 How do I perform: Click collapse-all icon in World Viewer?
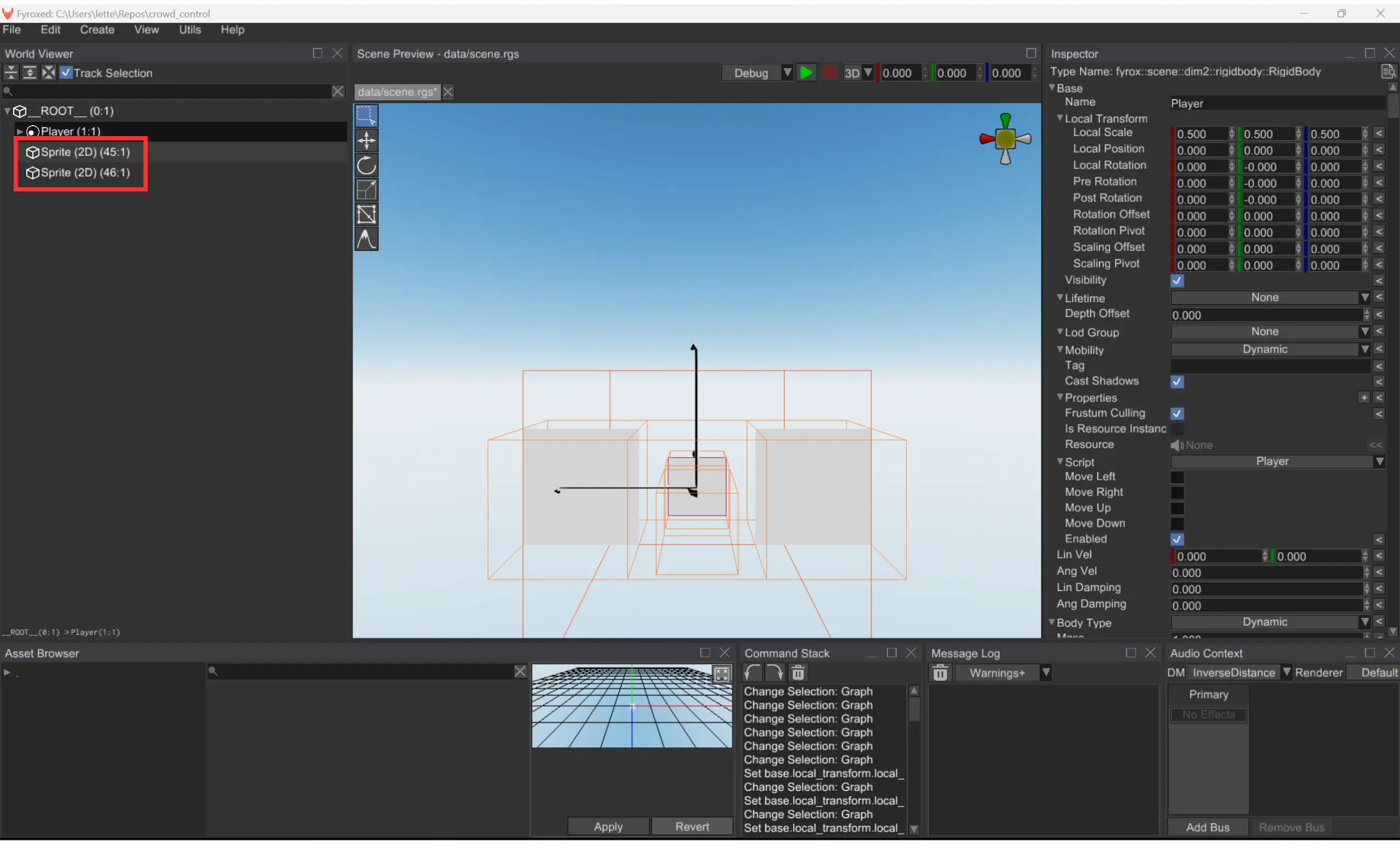[11, 72]
